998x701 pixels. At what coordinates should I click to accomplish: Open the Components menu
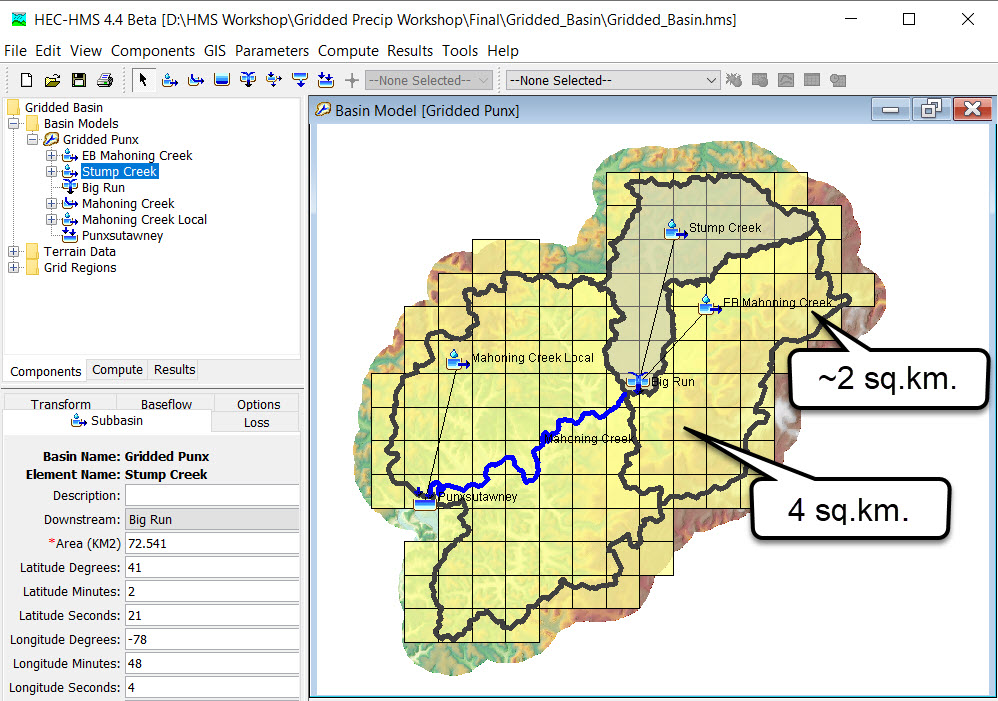(153, 51)
